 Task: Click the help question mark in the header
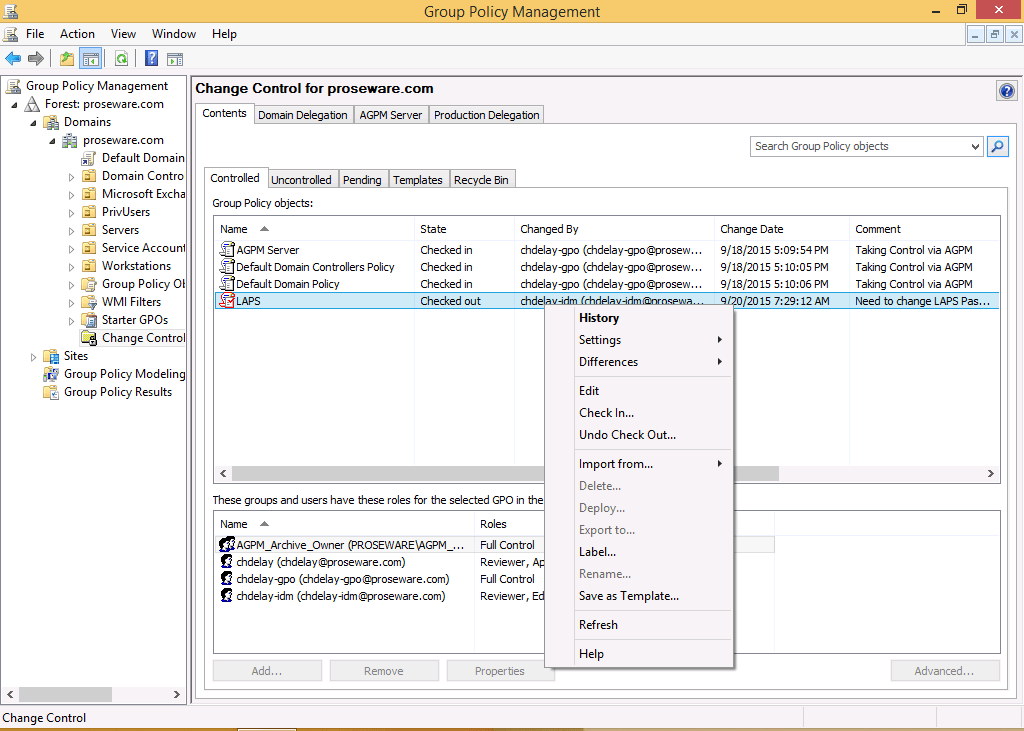(1006, 91)
